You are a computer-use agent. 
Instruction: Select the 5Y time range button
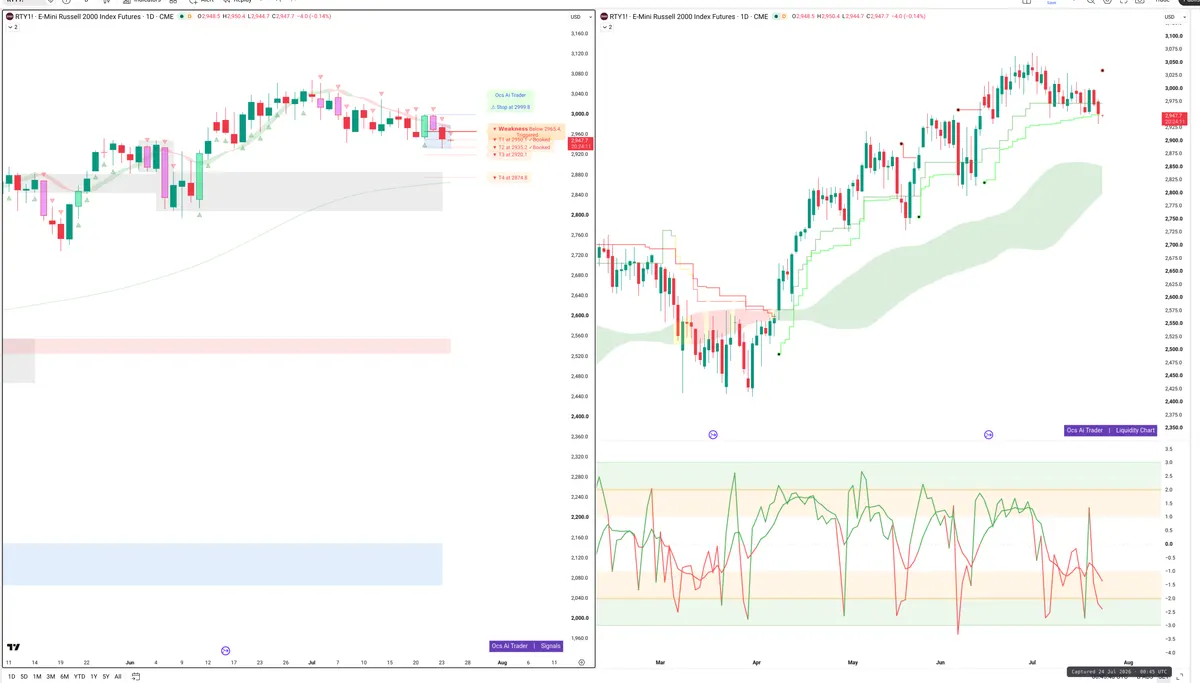pyautogui.click(x=106, y=676)
